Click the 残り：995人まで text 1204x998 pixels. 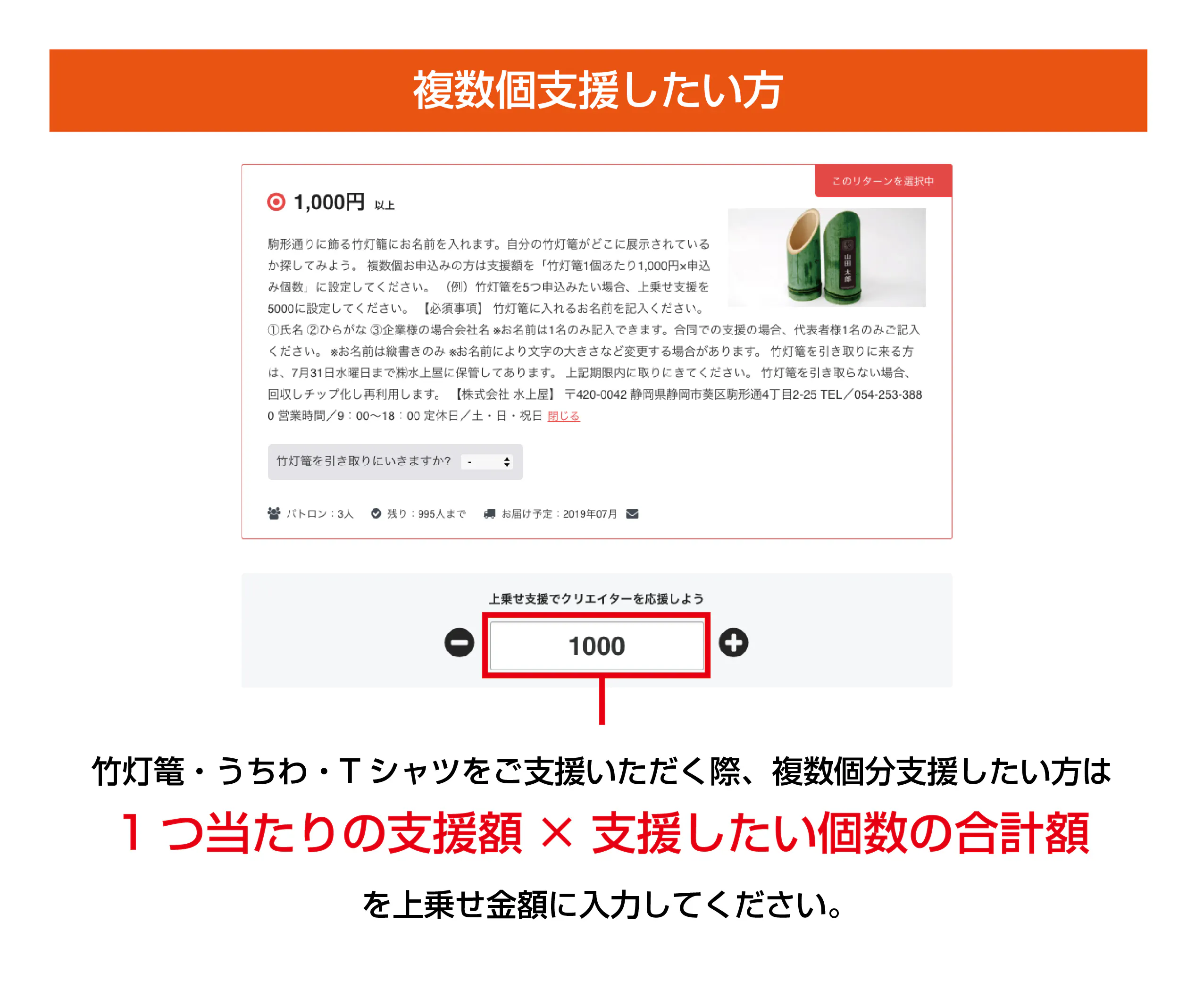(426, 514)
